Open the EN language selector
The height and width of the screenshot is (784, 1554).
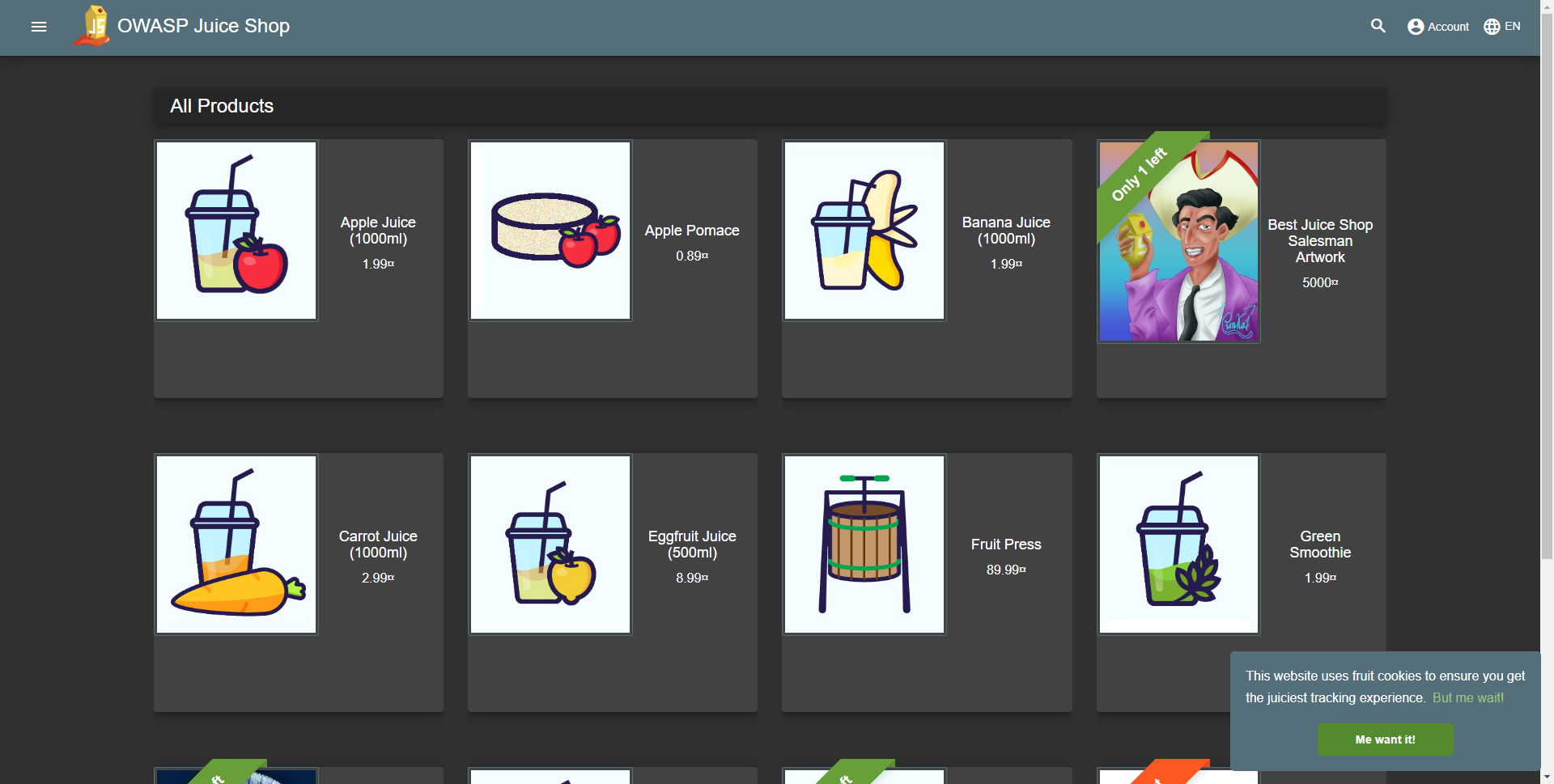pos(1502,27)
